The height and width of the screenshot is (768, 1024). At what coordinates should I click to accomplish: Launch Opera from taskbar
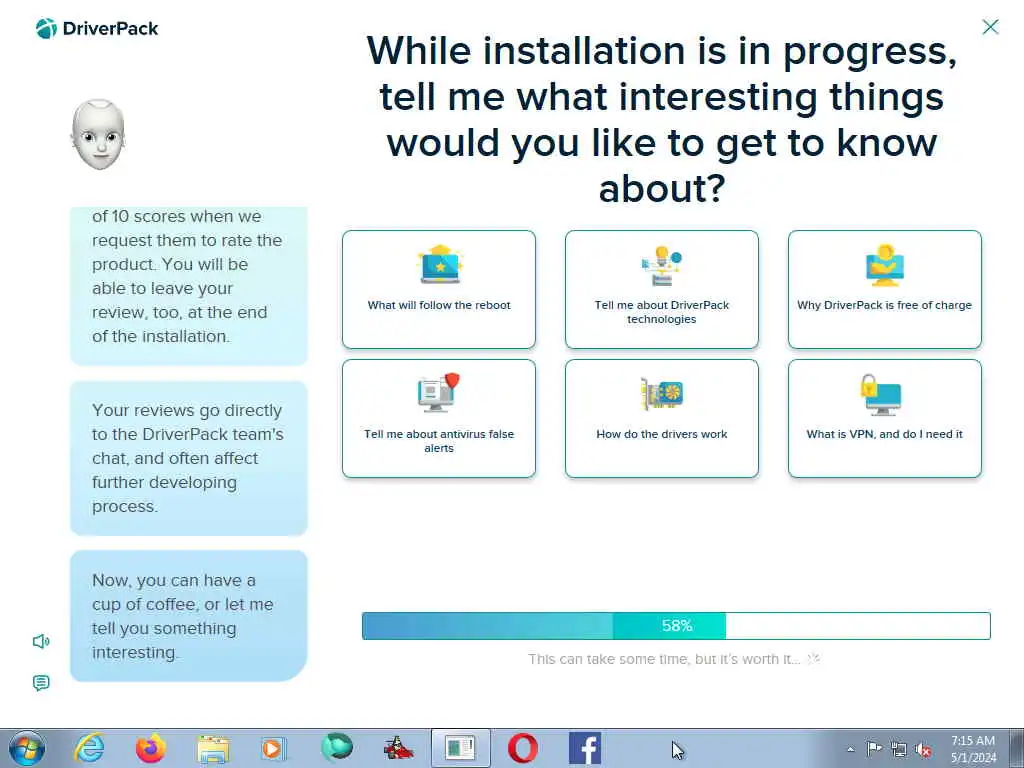[x=522, y=748]
